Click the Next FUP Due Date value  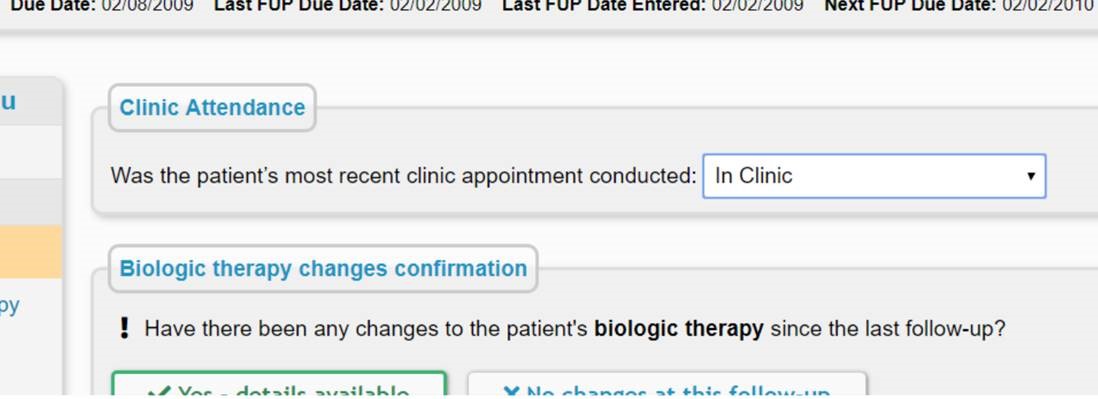click(1046, 6)
